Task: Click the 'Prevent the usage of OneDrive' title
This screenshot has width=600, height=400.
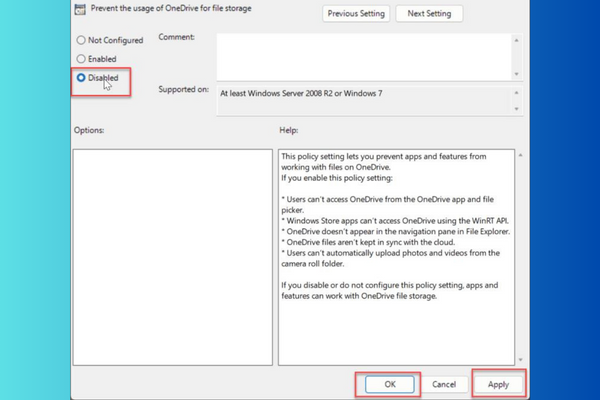Action: pos(171,8)
